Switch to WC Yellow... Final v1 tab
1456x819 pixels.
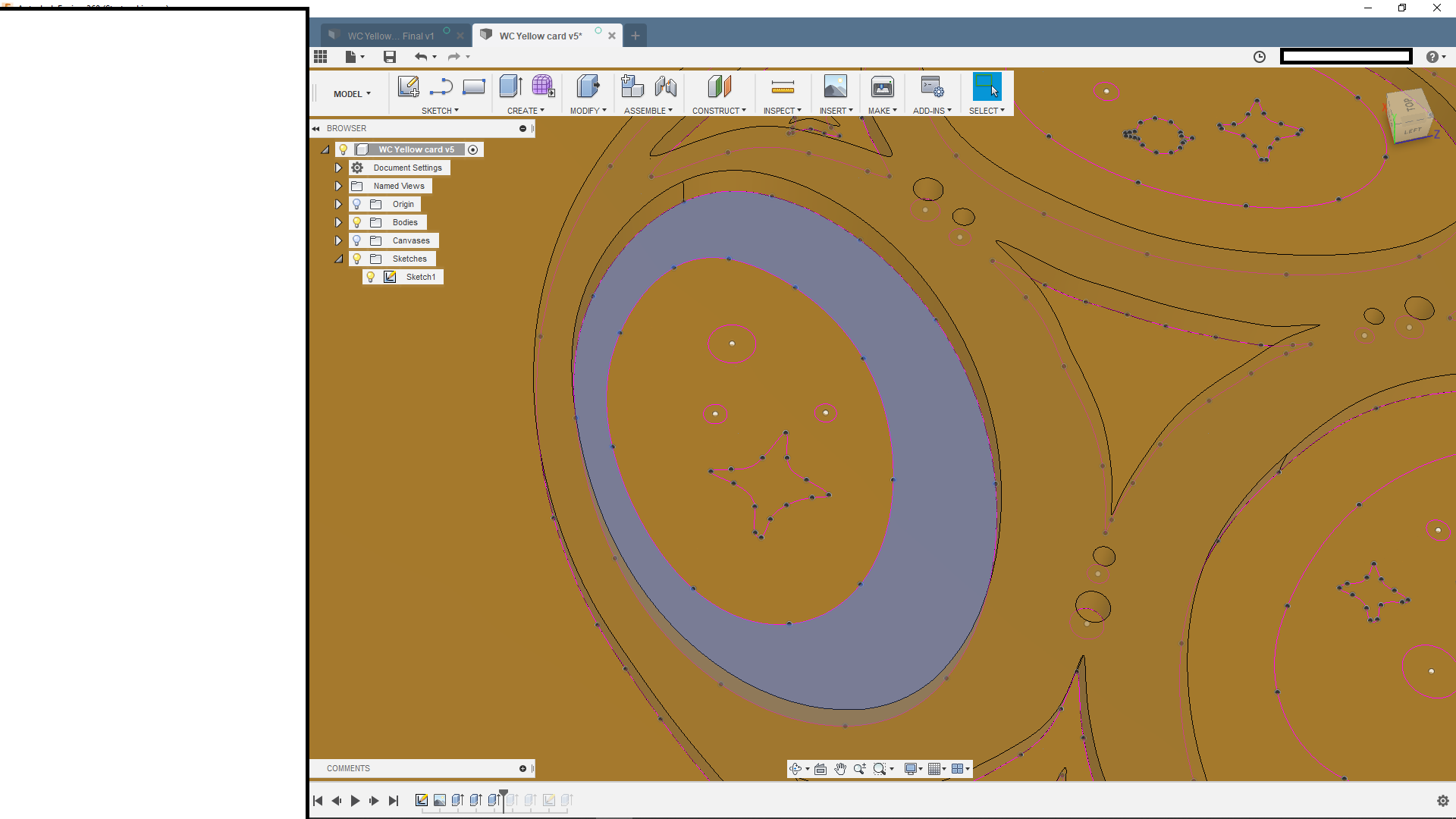tap(391, 36)
